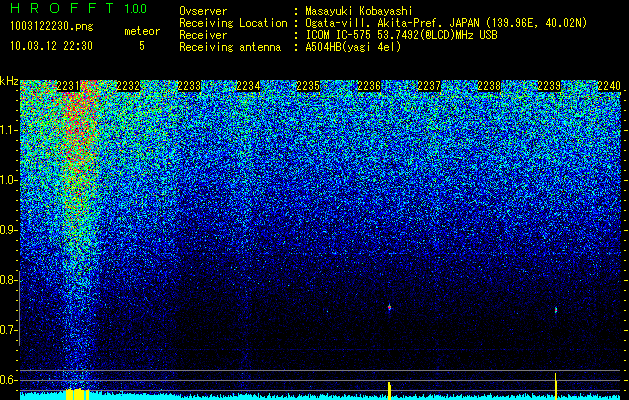Click the 0.9 kHz axis label
Screen dimensions: 629x400
(9, 230)
